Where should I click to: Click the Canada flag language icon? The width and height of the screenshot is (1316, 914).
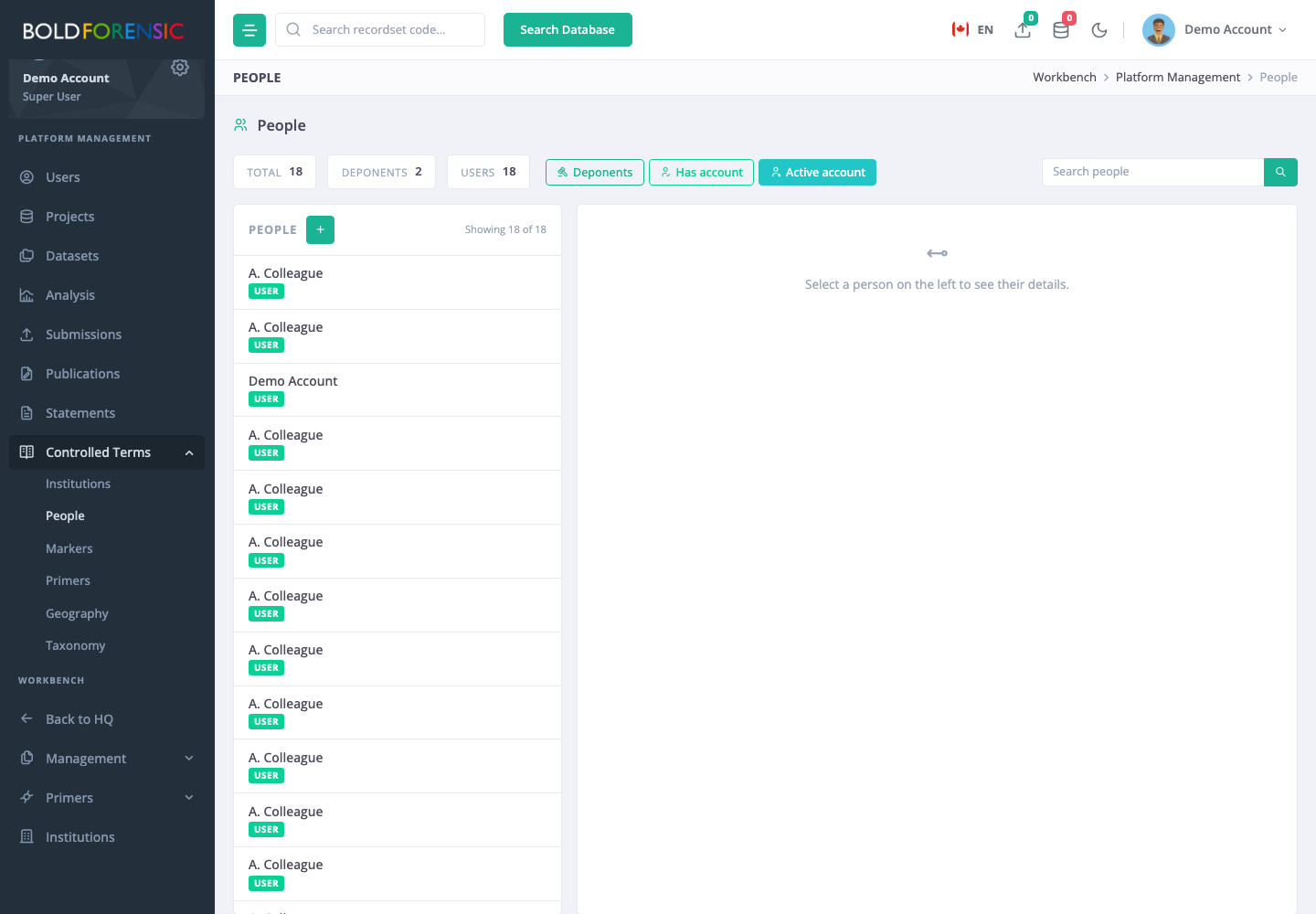click(960, 29)
